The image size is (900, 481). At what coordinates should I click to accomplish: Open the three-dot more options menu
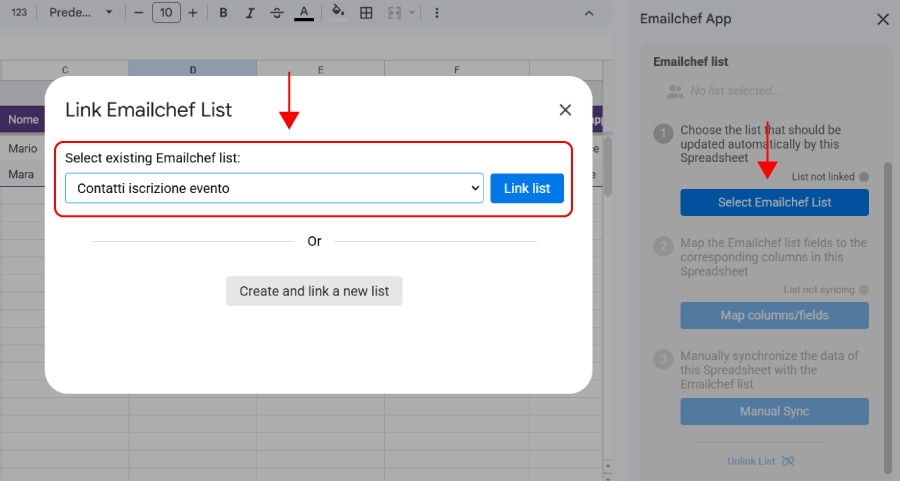[x=437, y=13]
